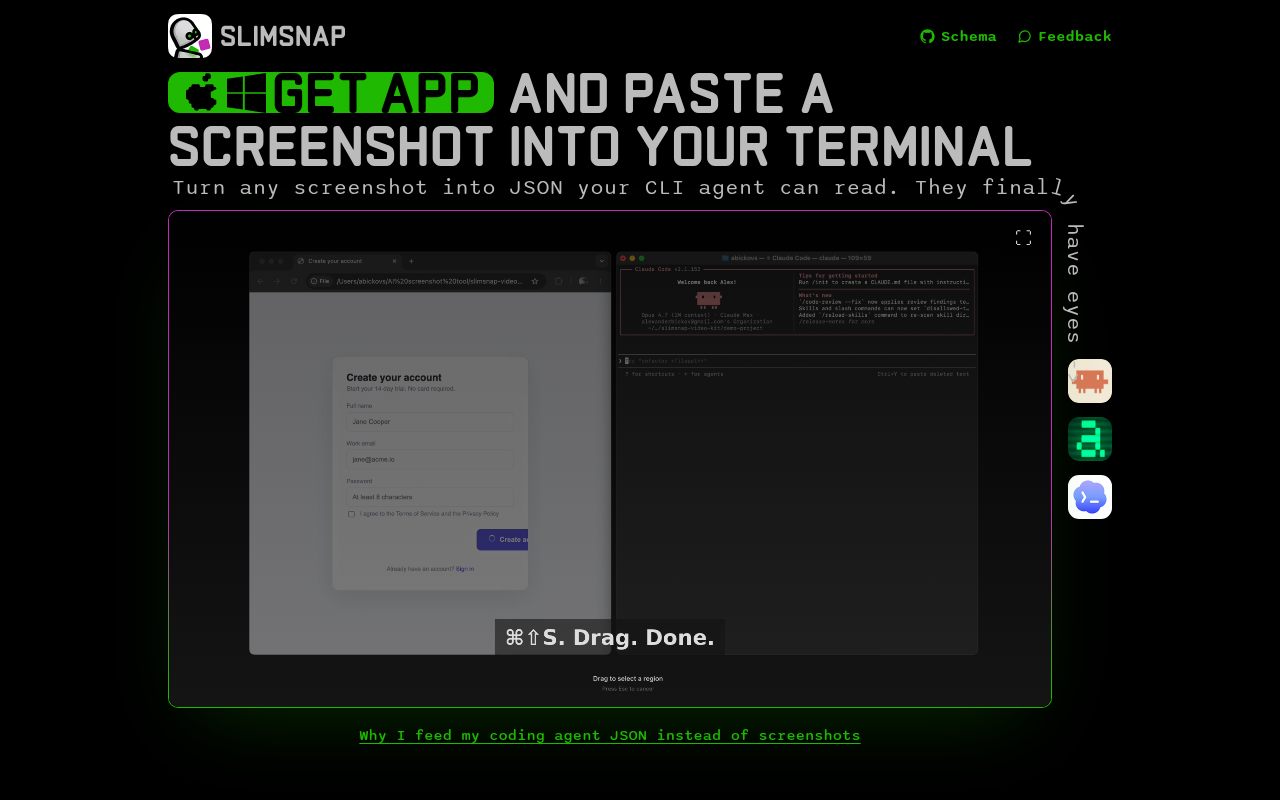Click the 'Create your account' browser tab

346,261
